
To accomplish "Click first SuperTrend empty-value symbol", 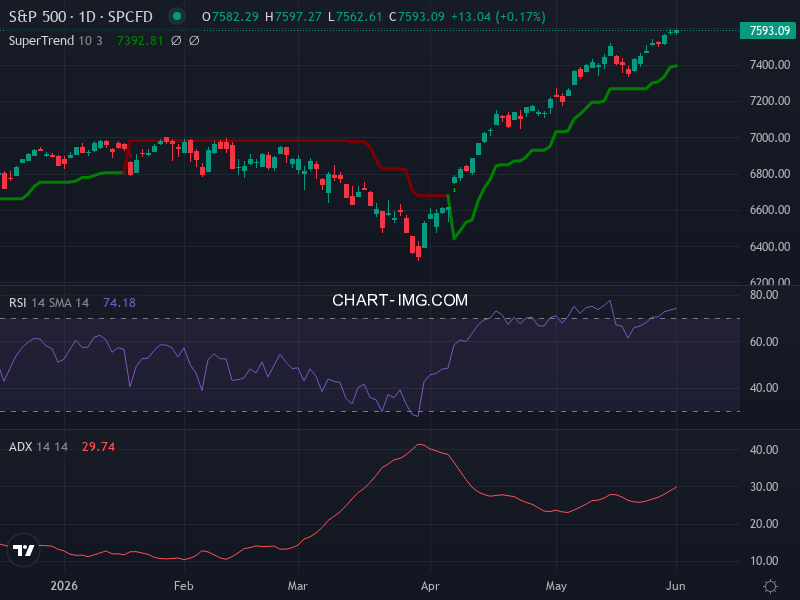I will [176, 41].
